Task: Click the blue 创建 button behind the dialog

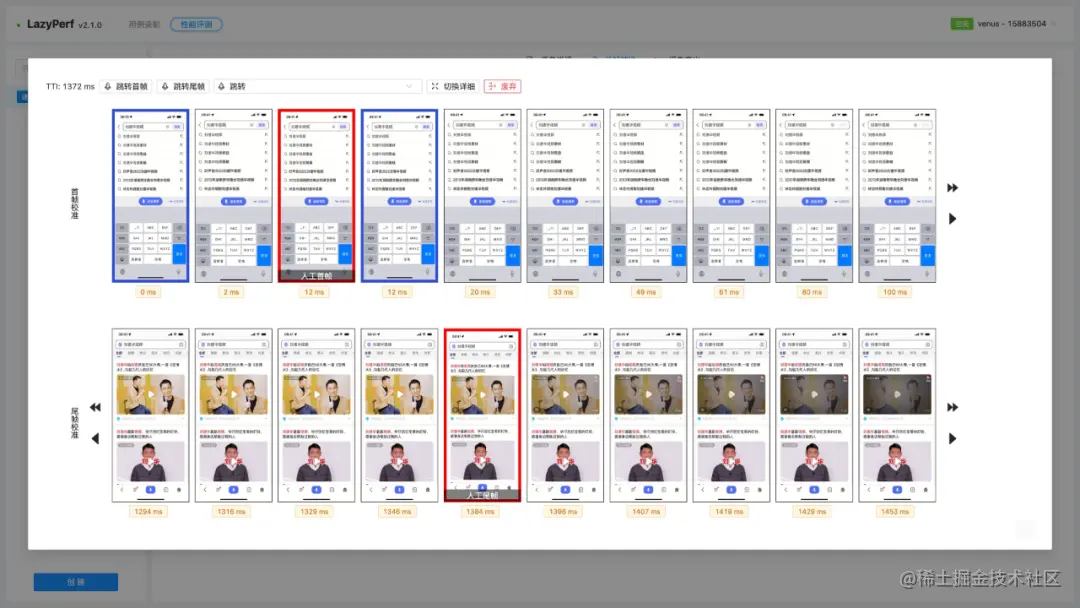Action: (x=76, y=582)
